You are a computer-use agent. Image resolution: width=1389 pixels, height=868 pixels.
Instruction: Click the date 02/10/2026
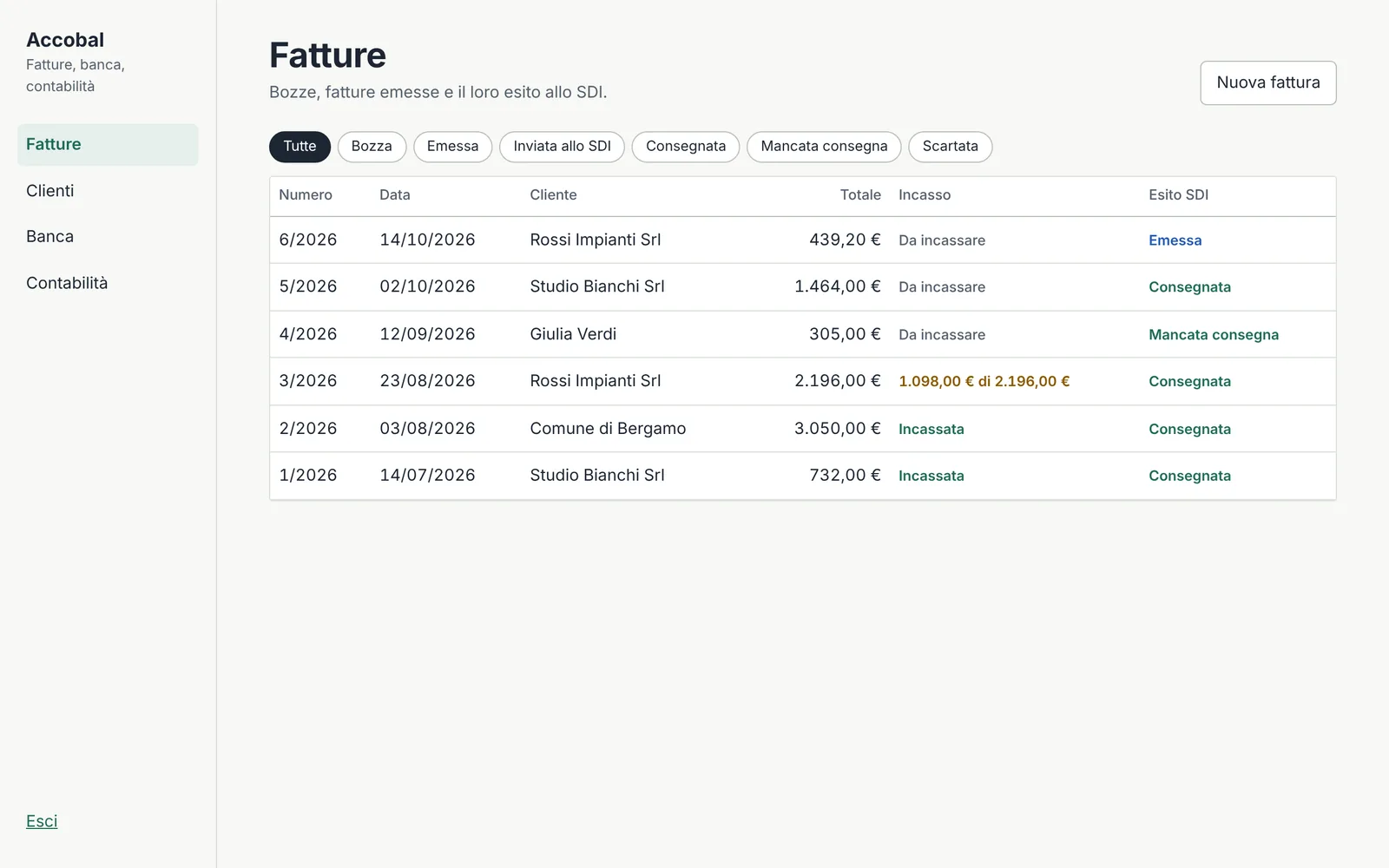pyautogui.click(x=427, y=287)
